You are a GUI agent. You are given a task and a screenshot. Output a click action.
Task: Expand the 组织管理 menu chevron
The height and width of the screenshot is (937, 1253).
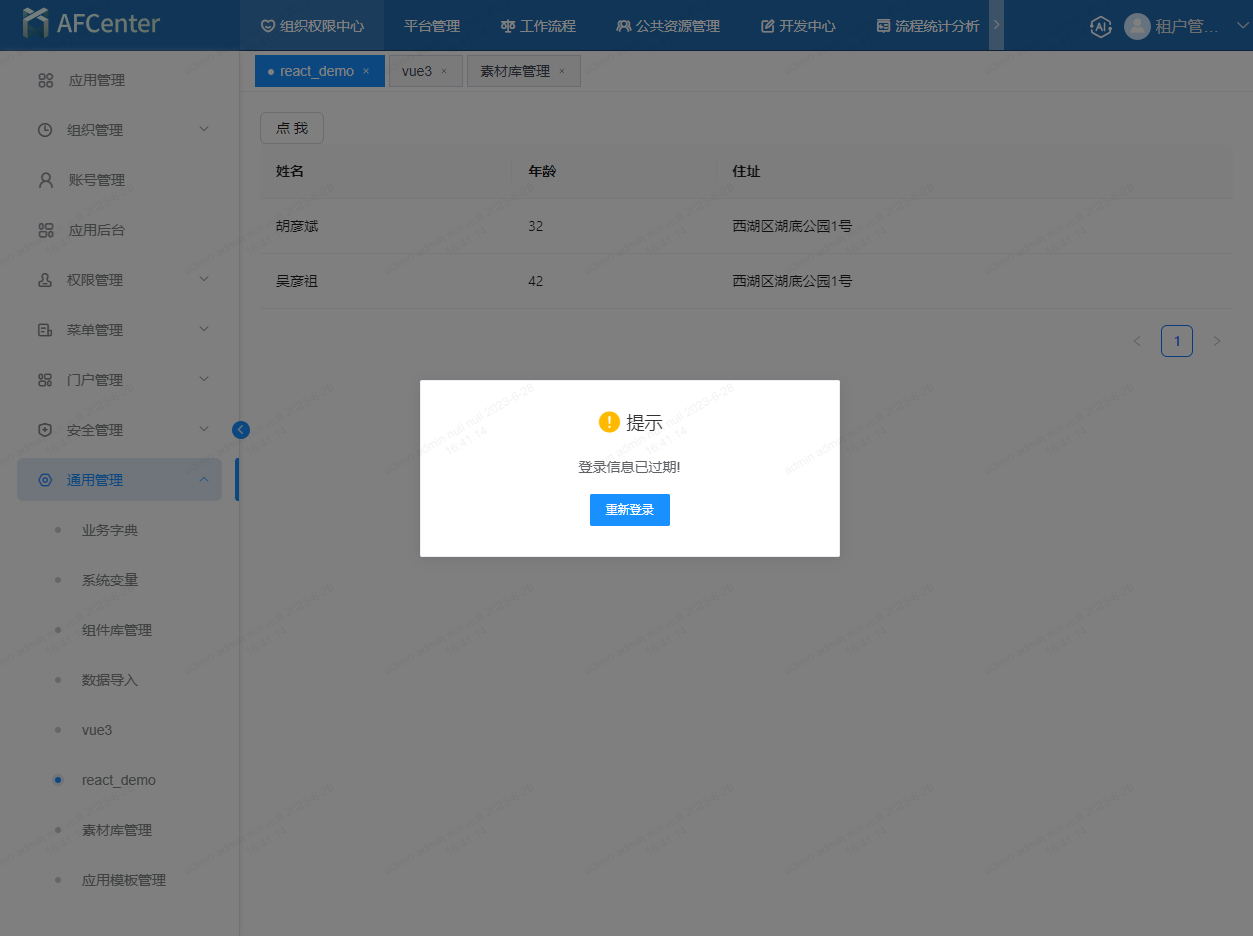204,129
